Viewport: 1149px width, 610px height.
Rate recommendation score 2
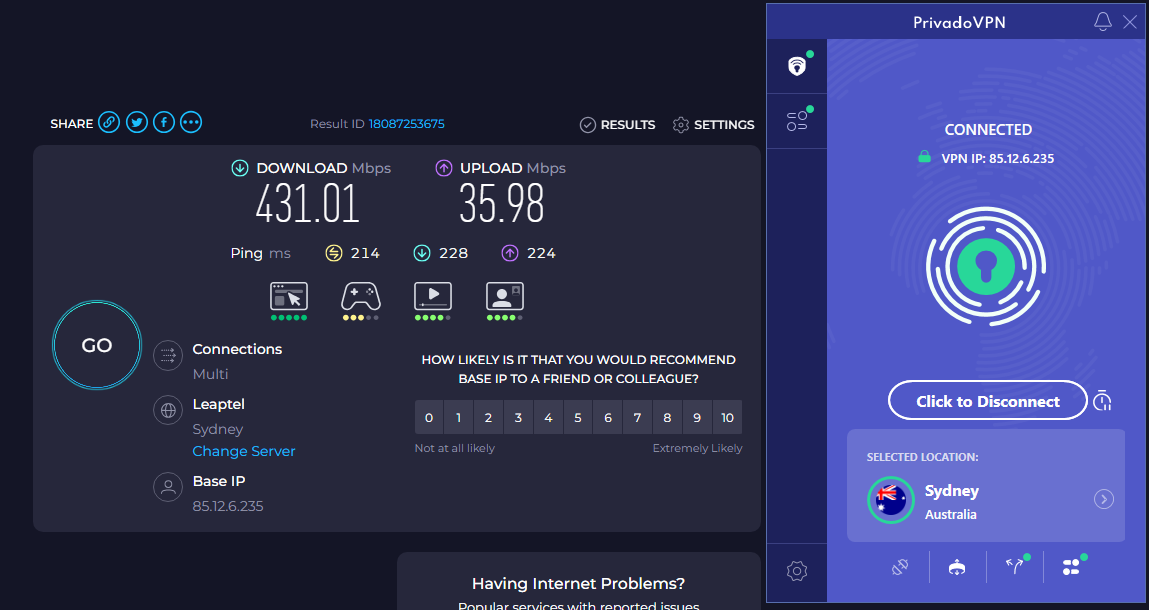tap(488, 417)
